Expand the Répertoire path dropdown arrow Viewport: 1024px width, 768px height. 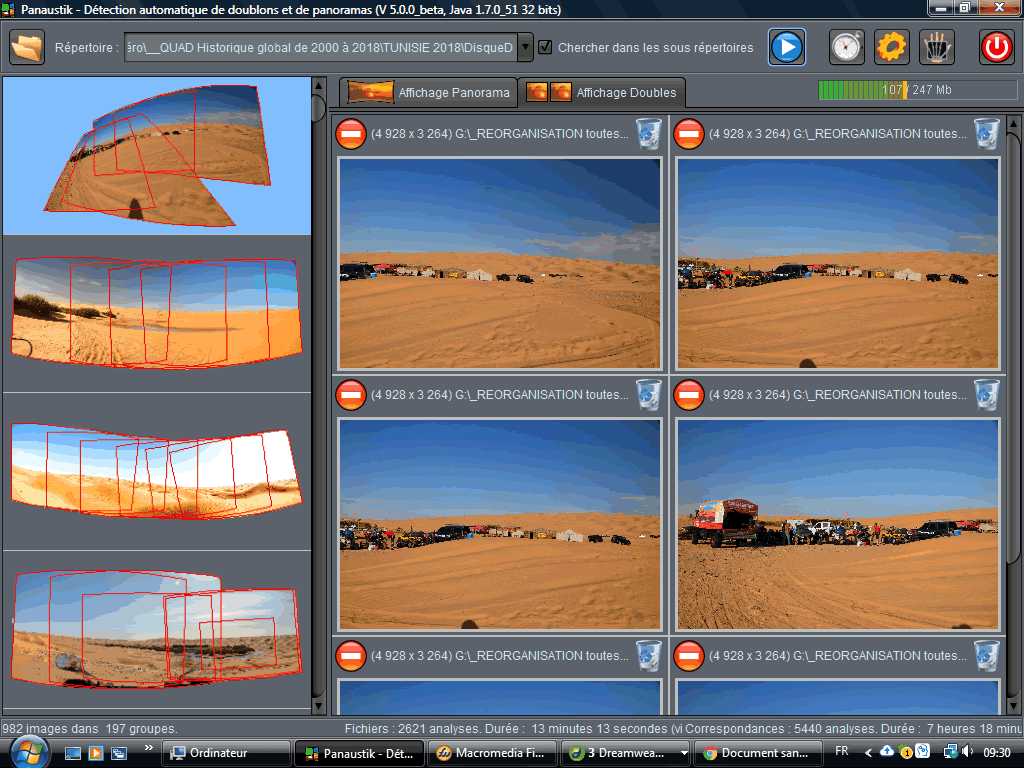tap(525, 47)
